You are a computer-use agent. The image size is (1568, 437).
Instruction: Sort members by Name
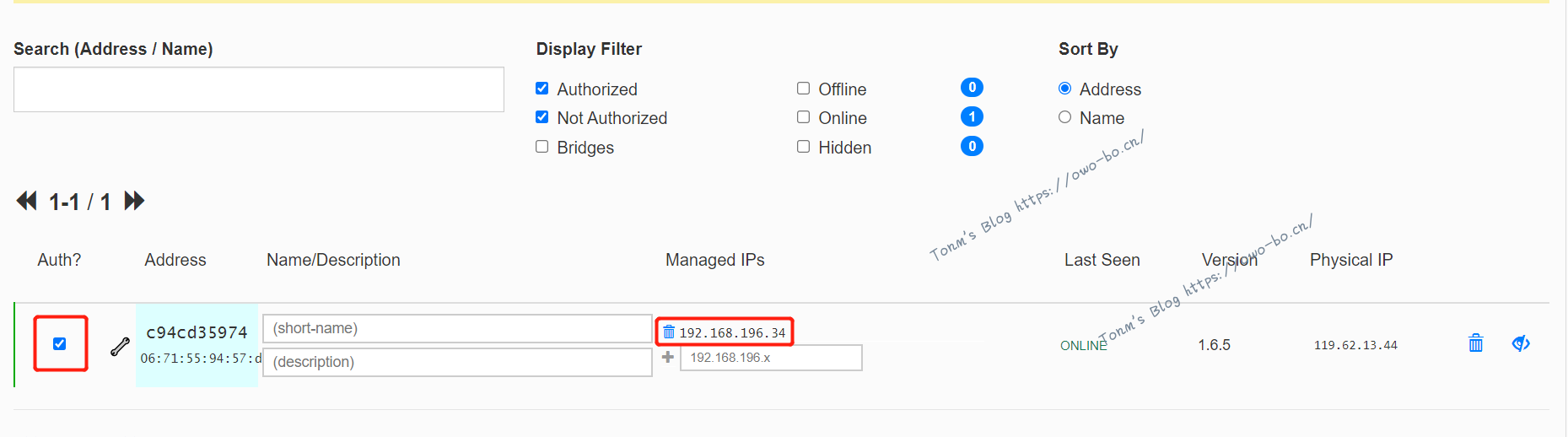pyautogui.click(x=1065, y=117)
